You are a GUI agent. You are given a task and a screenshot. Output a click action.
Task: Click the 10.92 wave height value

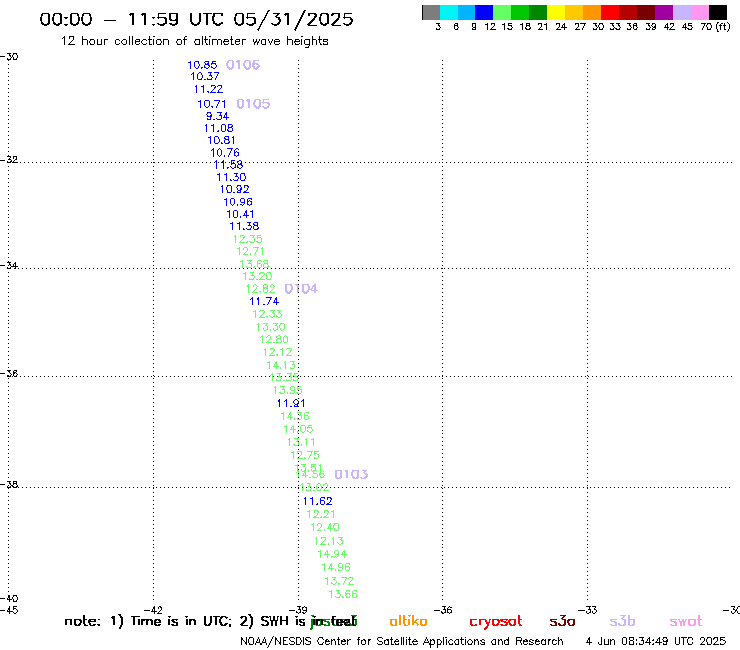tap(235, 189)
